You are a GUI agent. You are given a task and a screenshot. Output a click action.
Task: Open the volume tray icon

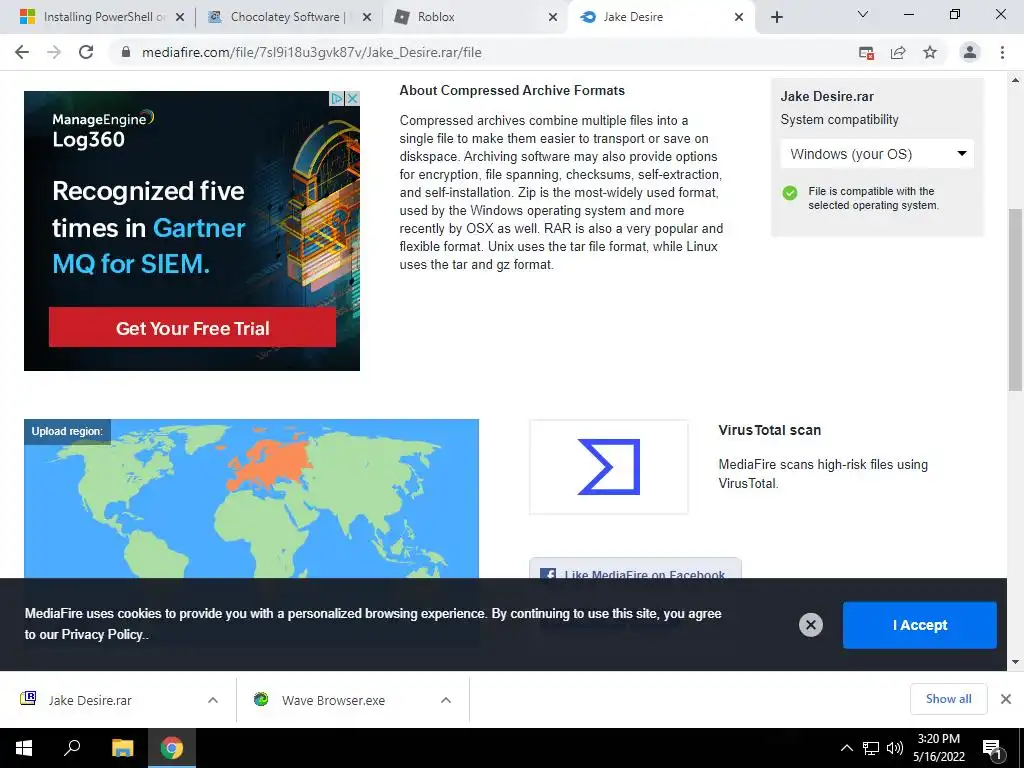point(895,748)
